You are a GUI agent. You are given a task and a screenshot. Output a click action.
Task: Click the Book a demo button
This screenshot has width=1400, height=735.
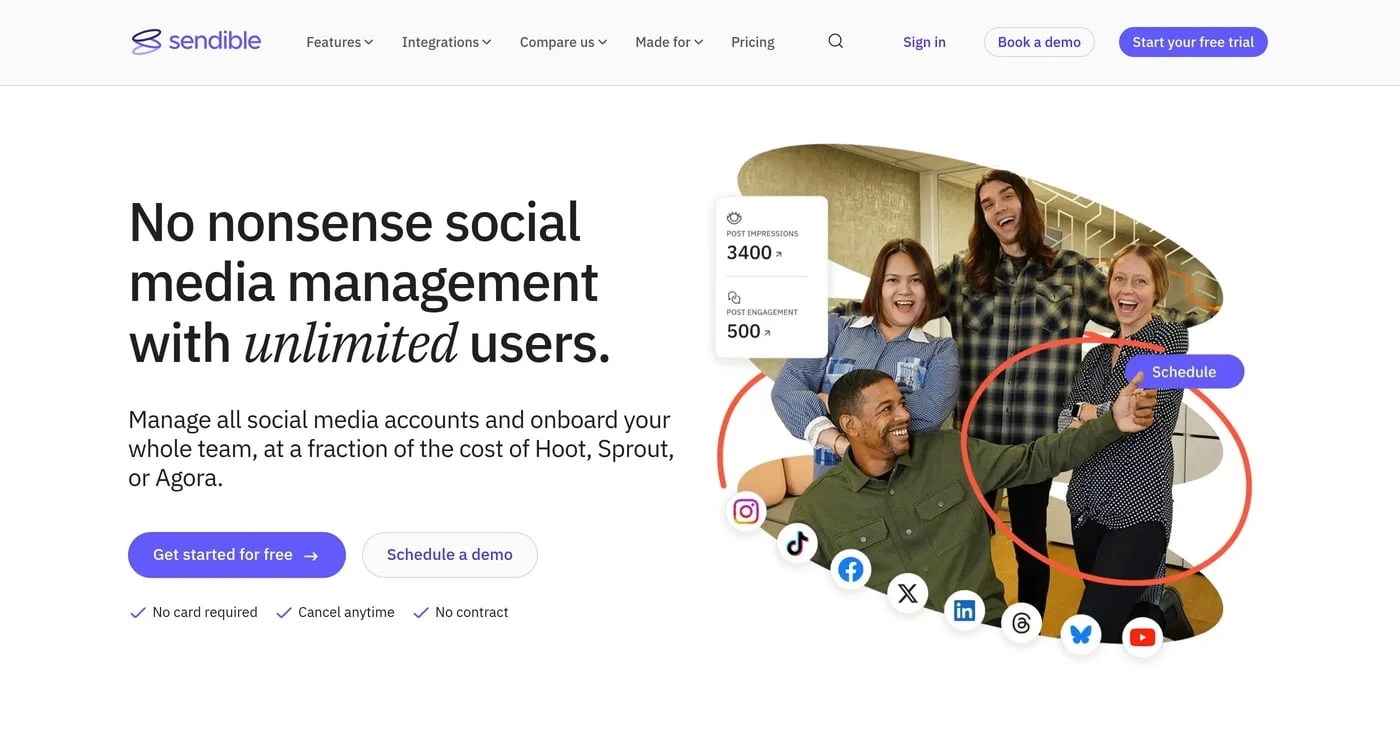(x=1039, y=42)
